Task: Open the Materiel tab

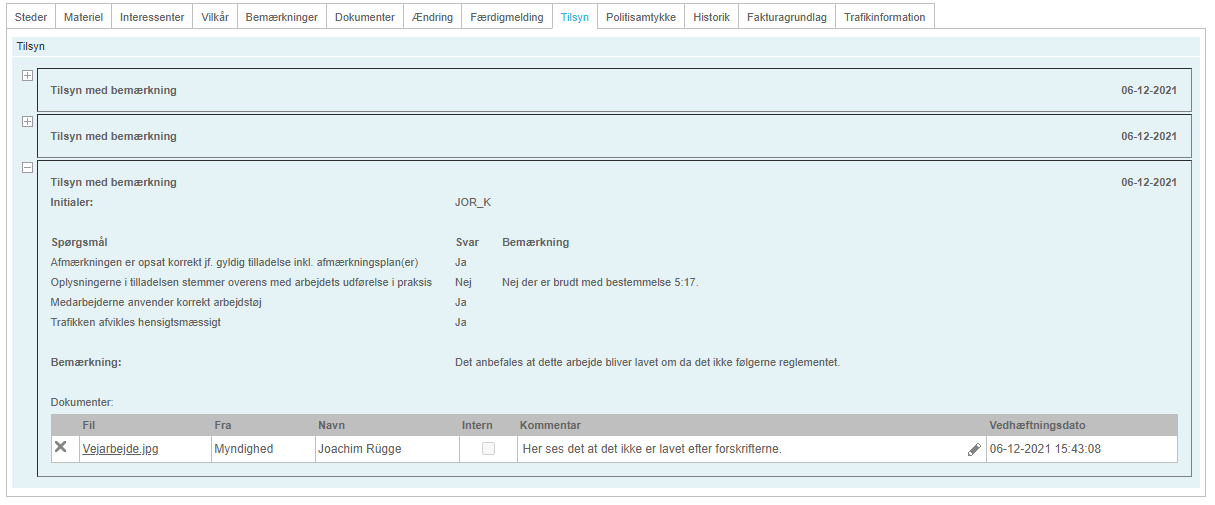Action: coord(83,17)
